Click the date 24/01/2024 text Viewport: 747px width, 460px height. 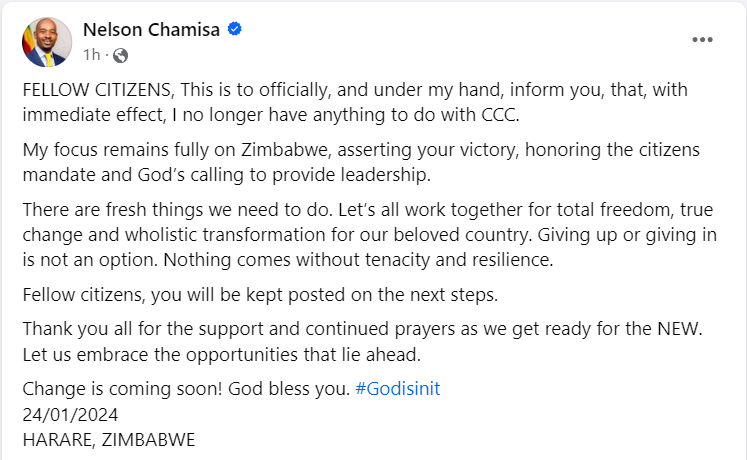(70, 415)
